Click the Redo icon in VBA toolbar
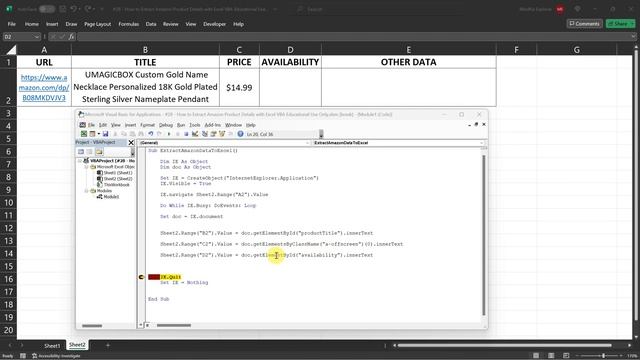The width and height of the screenshot is (640, 360). (159, 134)
